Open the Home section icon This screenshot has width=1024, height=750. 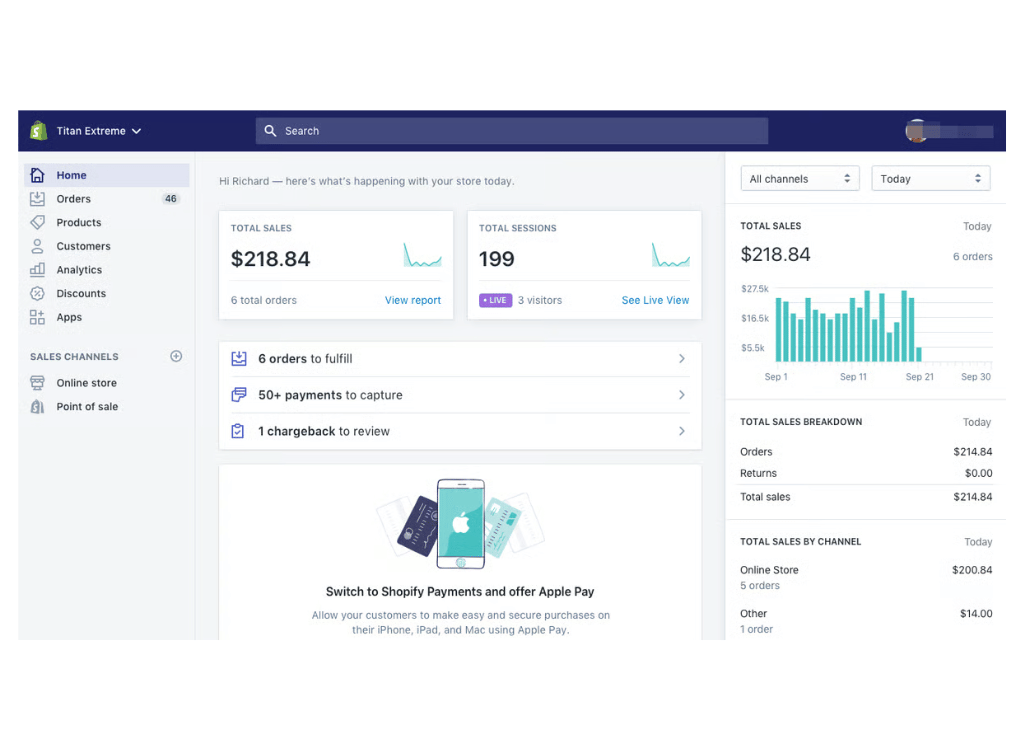click(x=40, y=174)
